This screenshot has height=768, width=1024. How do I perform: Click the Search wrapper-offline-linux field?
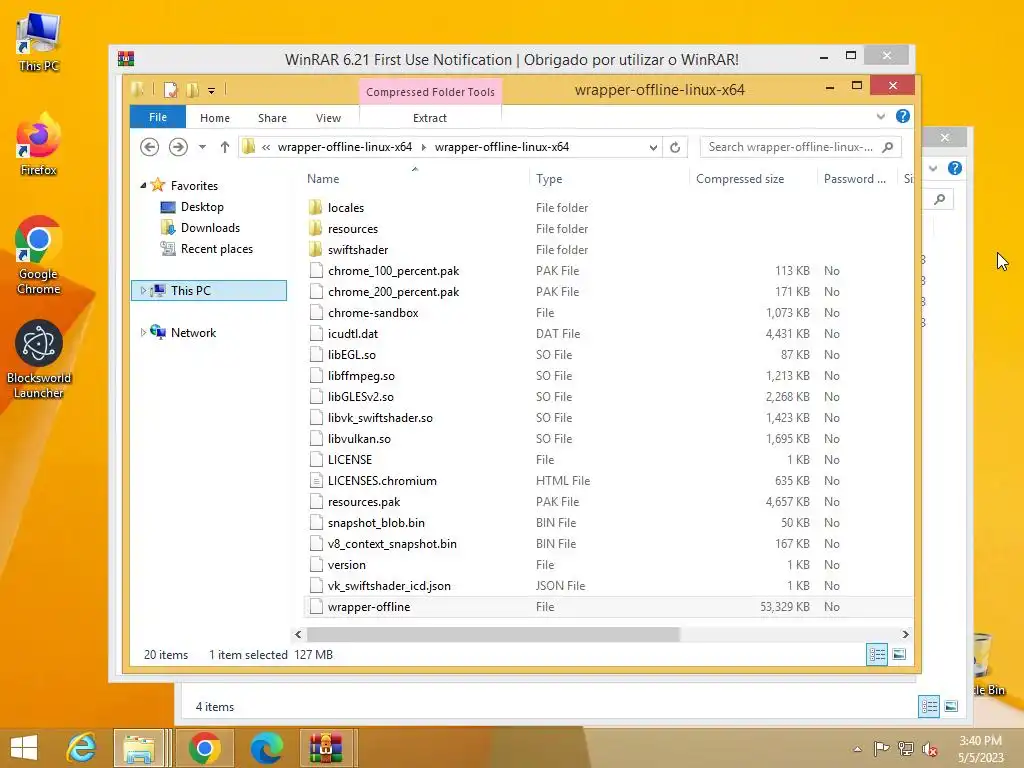click(790, 147)
